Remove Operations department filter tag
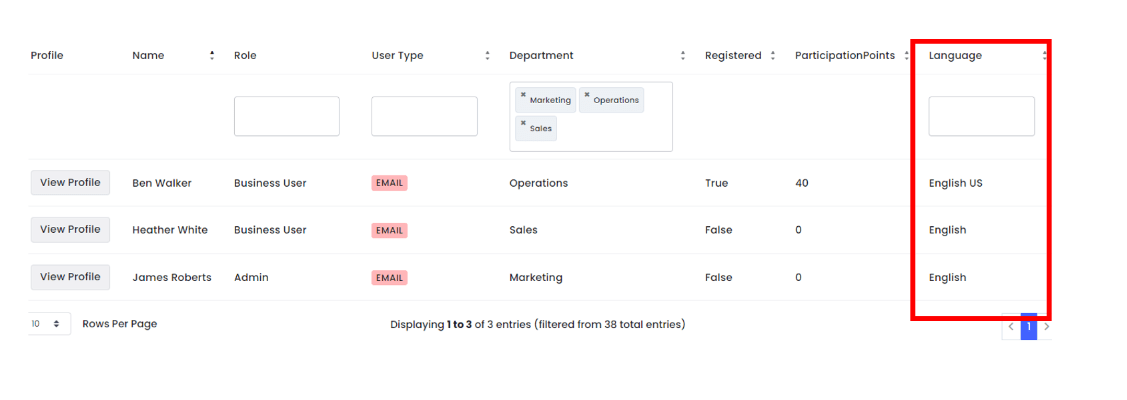The image size is (1127, 400). tap(587, 95)
